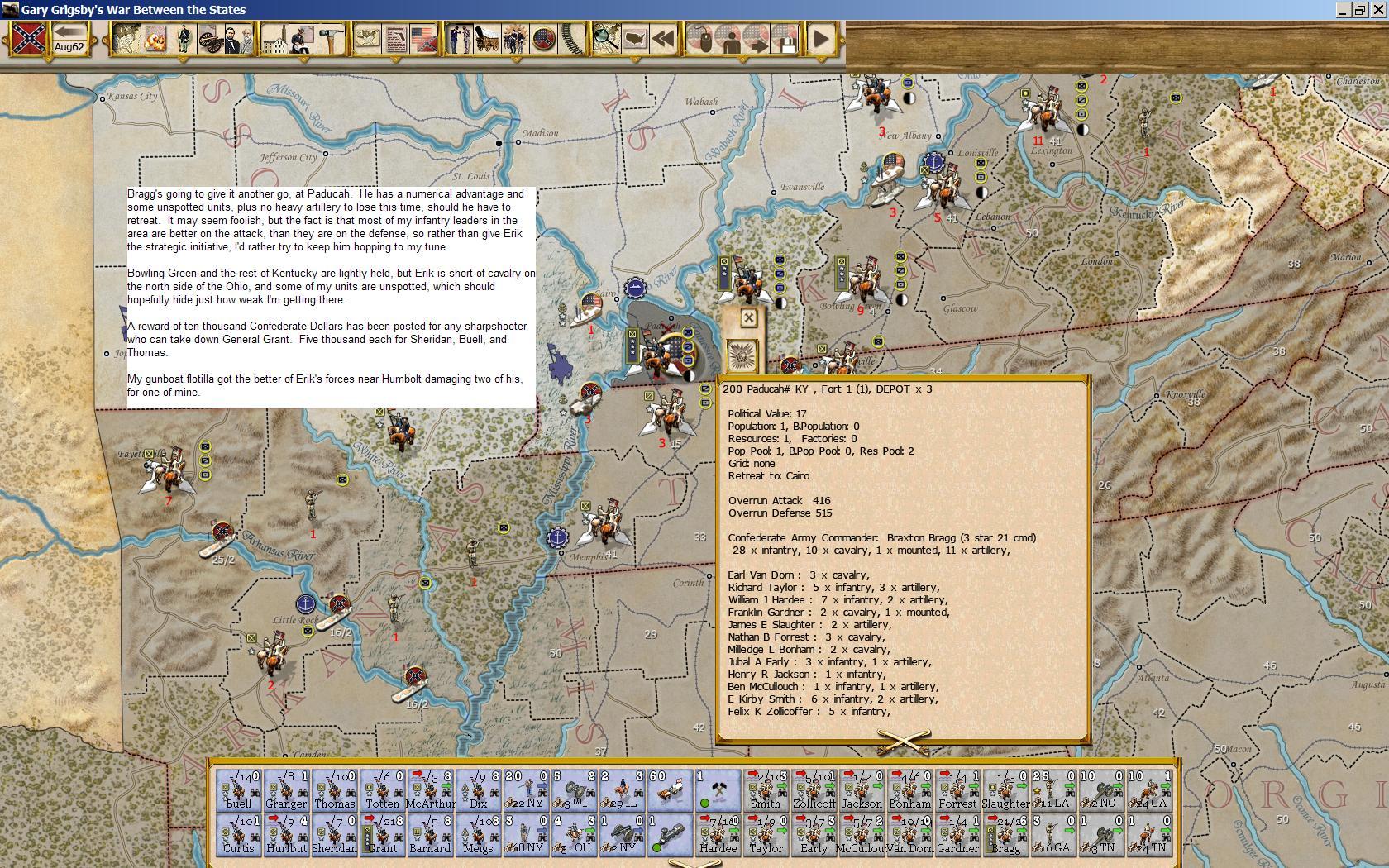Click the Aug62 back arrow button
Image resolution: width=1389 pixels, height=868 pixels.
[69, 39]
